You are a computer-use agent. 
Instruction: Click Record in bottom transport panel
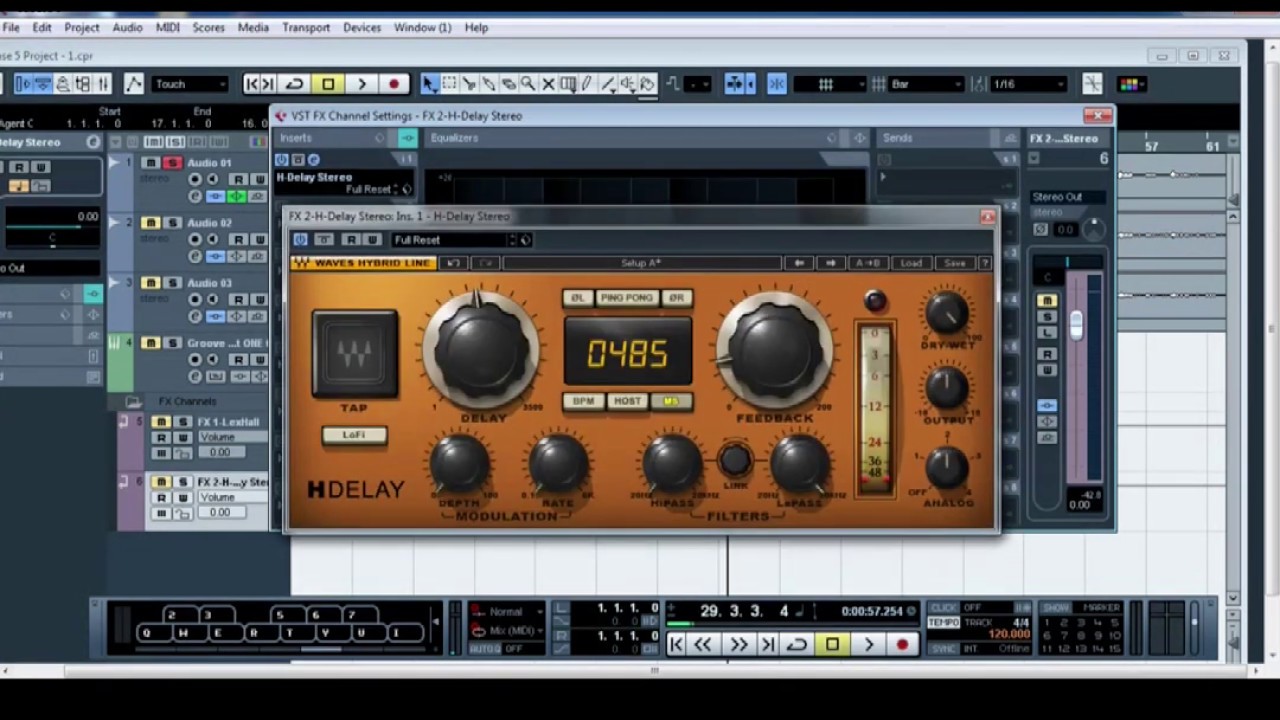point(902,645)
